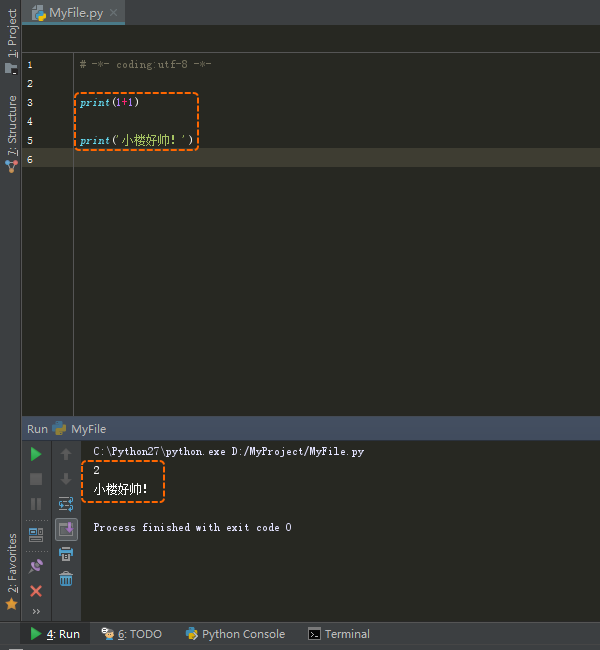
Task: Click the Down the Stack Trace arrow
Action: 66,479
